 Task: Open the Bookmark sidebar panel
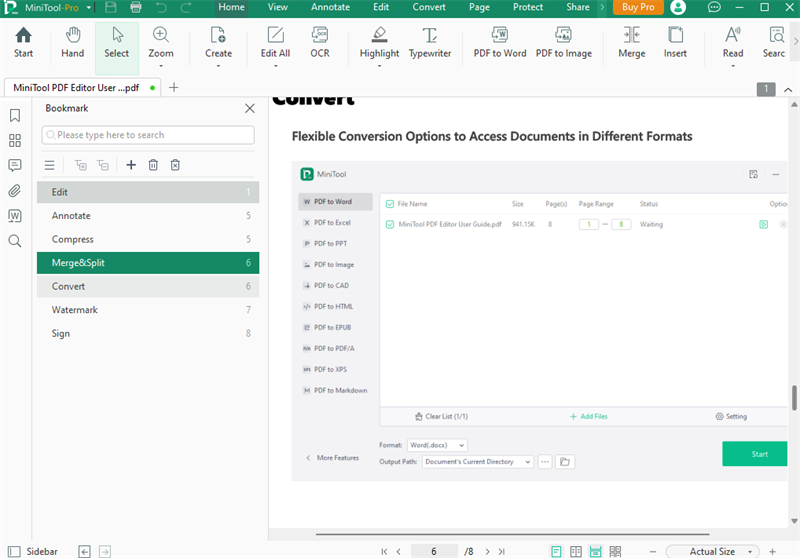tap(15, 115)
